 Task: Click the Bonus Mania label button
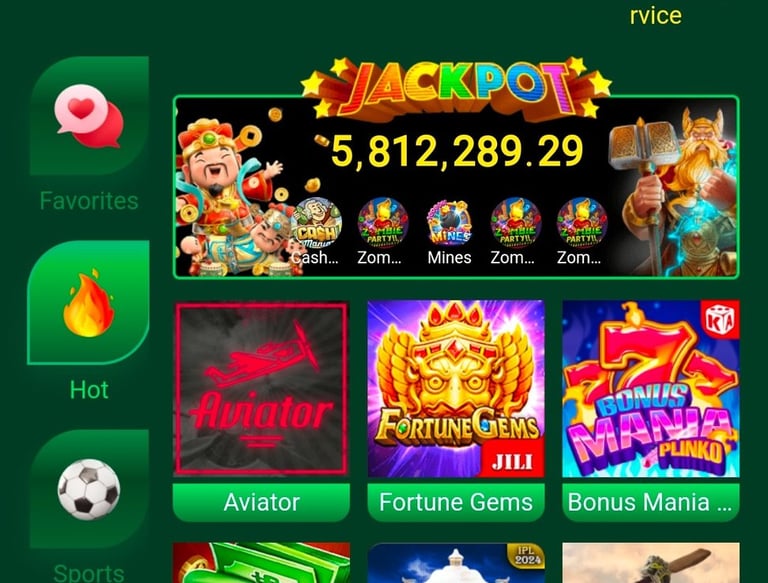point(651,502)
